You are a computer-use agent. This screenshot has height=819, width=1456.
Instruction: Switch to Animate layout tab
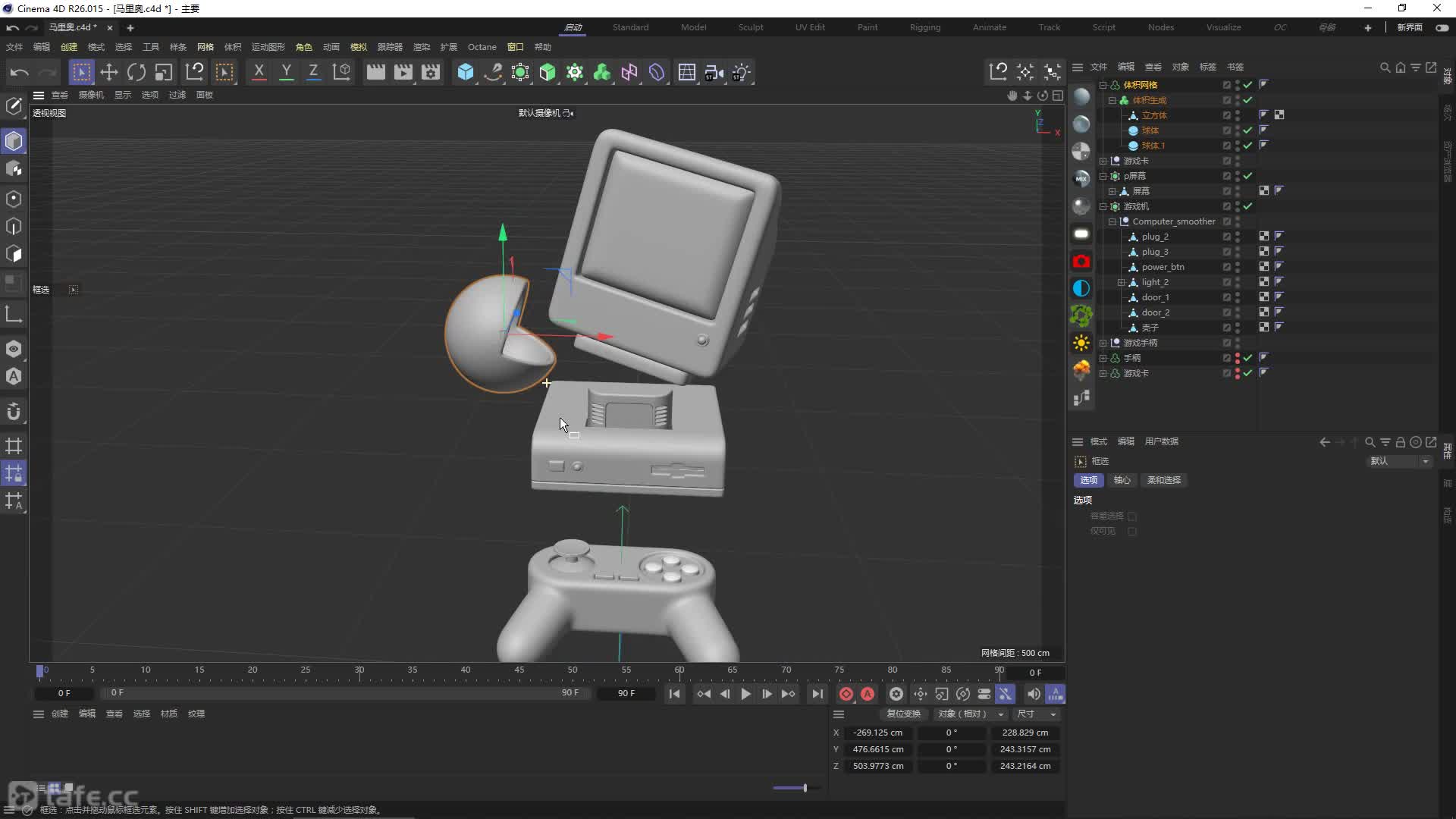(x=990, y=27)
